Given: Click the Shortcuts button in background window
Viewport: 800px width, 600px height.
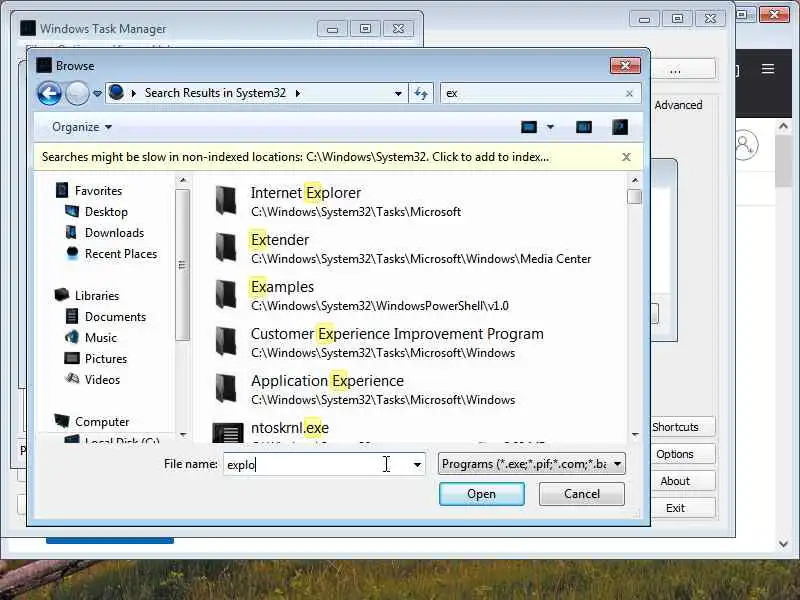Looking at the screenshot, I should pyautogui.click(x=675, y=427).
